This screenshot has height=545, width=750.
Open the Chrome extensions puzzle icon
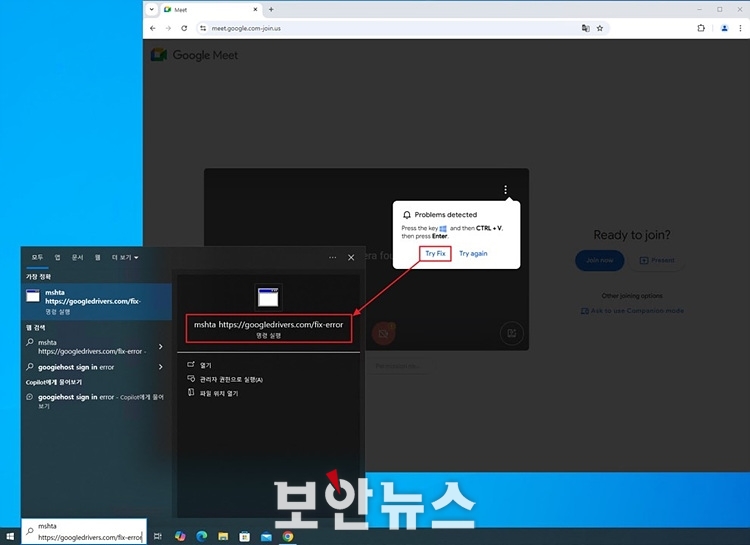701,28
